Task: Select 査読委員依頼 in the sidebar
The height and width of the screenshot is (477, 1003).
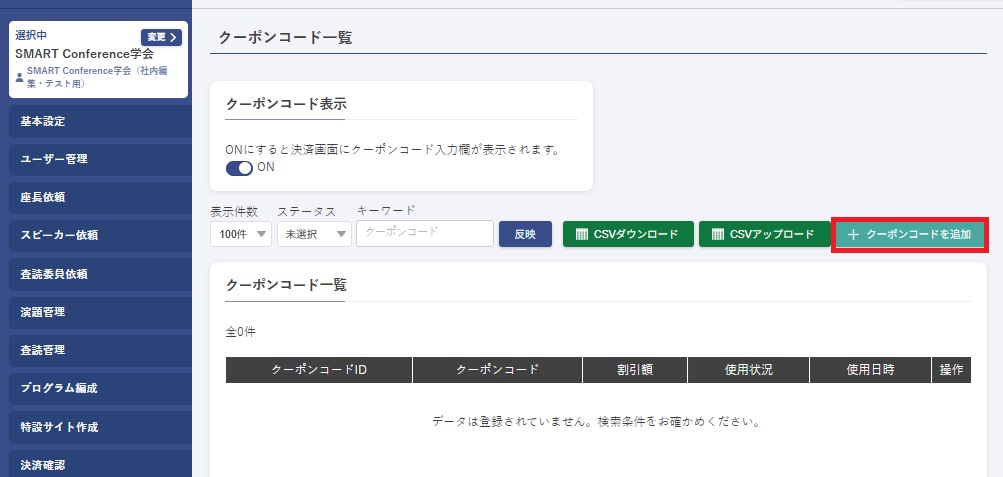Action: point(98,274)
